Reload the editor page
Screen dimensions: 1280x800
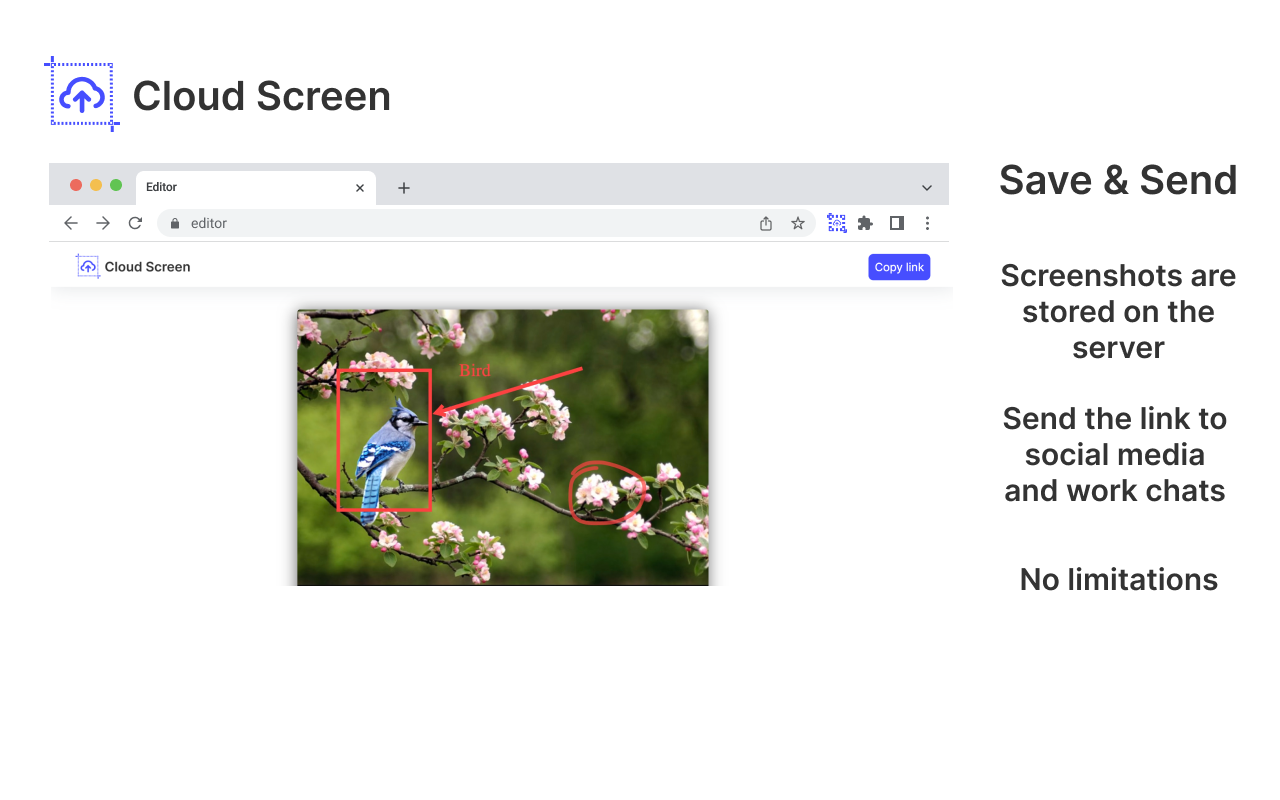click(135, 223)
